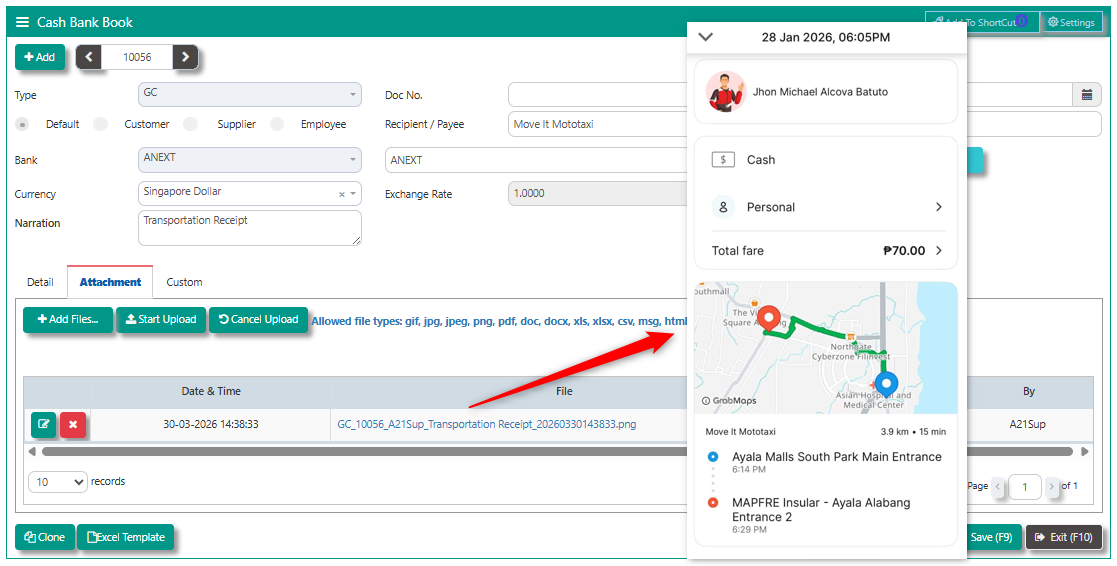This screenshot has height=566, width=1117.
Task: Go to the previous record arrow
Action: 89,57
